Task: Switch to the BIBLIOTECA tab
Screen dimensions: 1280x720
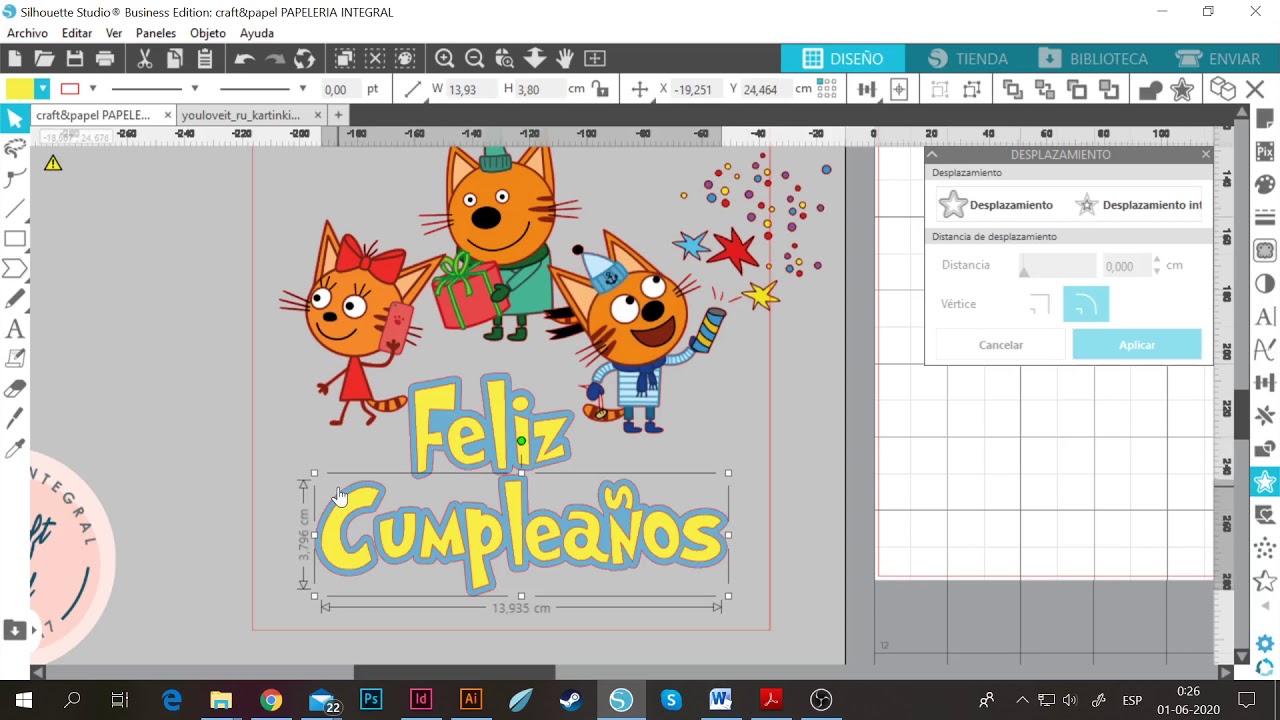Action: tap(1093, 58)
